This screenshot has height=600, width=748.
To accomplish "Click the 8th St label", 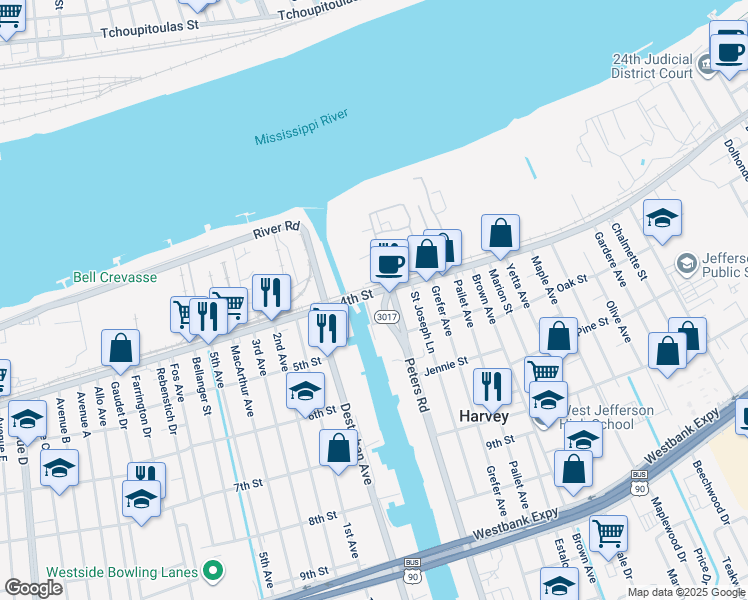I will [322, 518].
